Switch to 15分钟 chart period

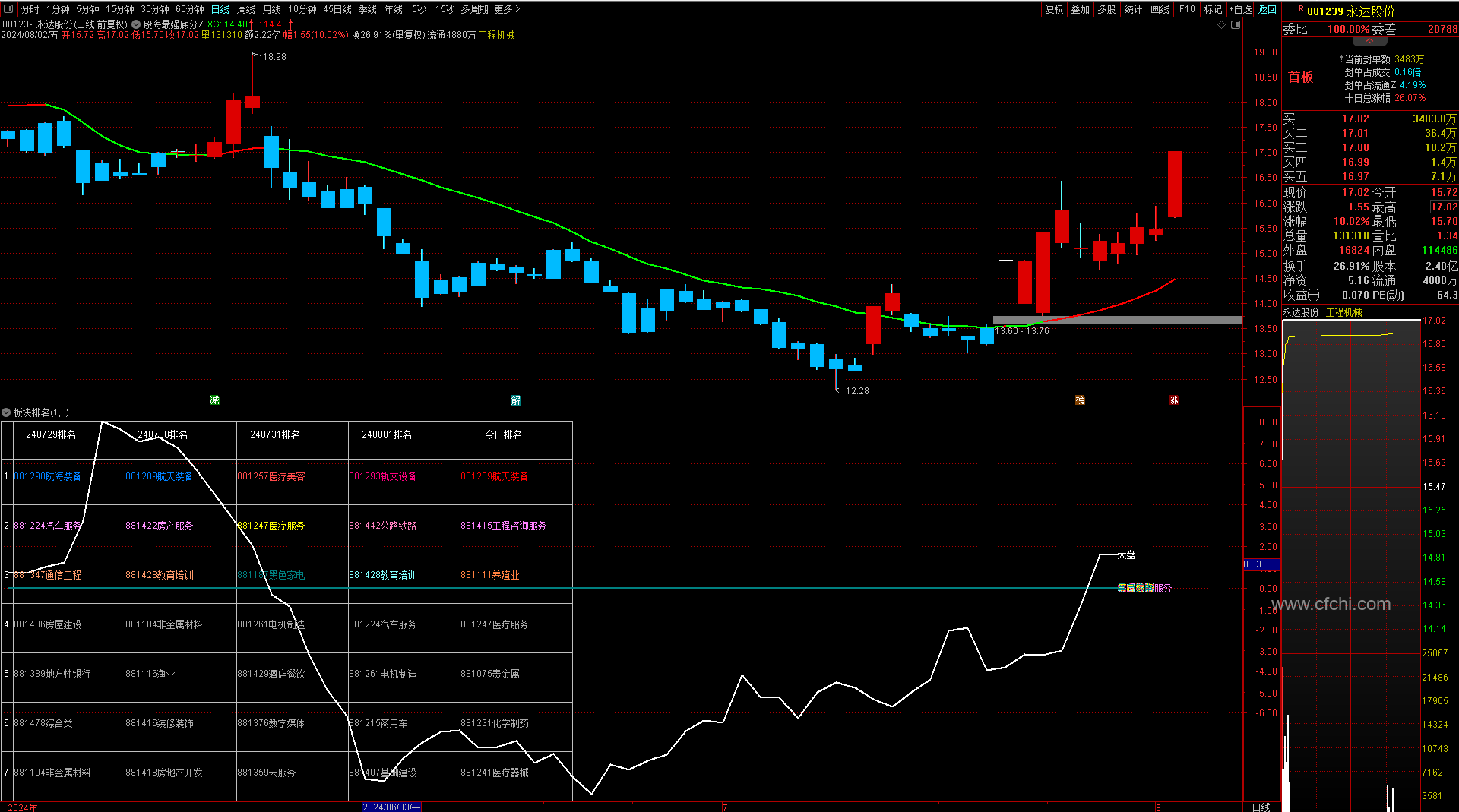119,9
